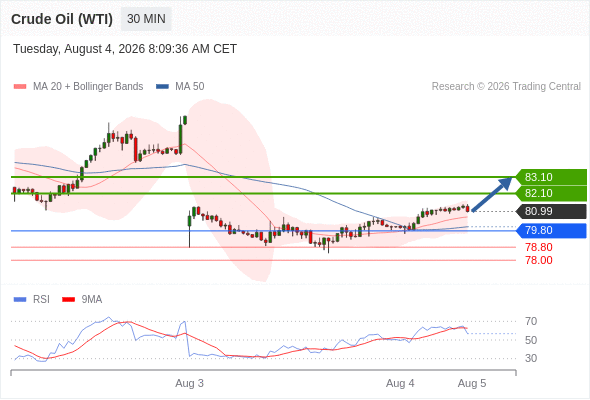This screenshot has width=590, height=400.
Task: Click the MA 50 blue legend swatch
Action: (x=162, y=87)
